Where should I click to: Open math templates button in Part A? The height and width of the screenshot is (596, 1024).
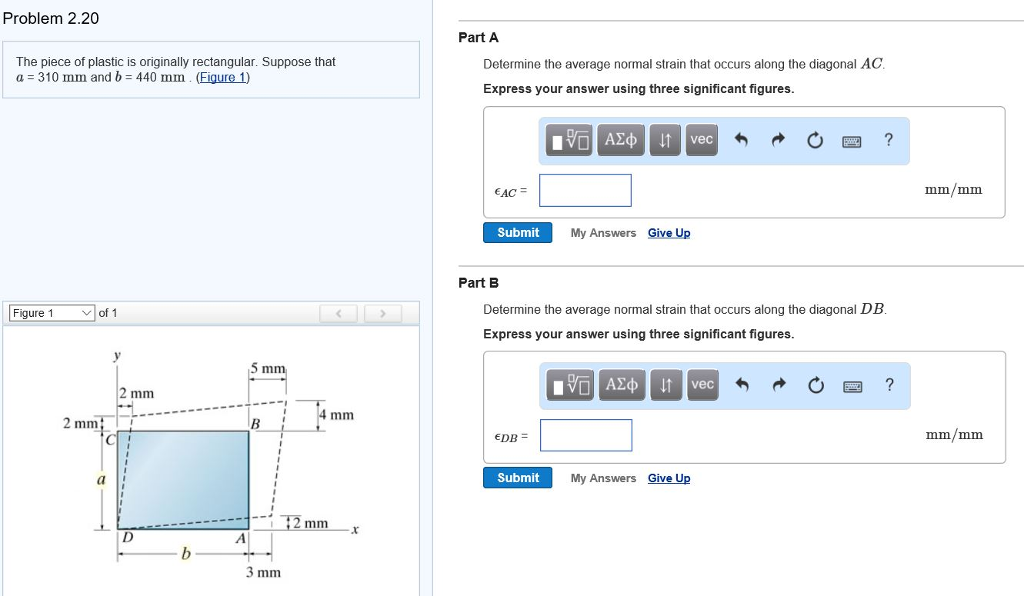coord(570,140)
